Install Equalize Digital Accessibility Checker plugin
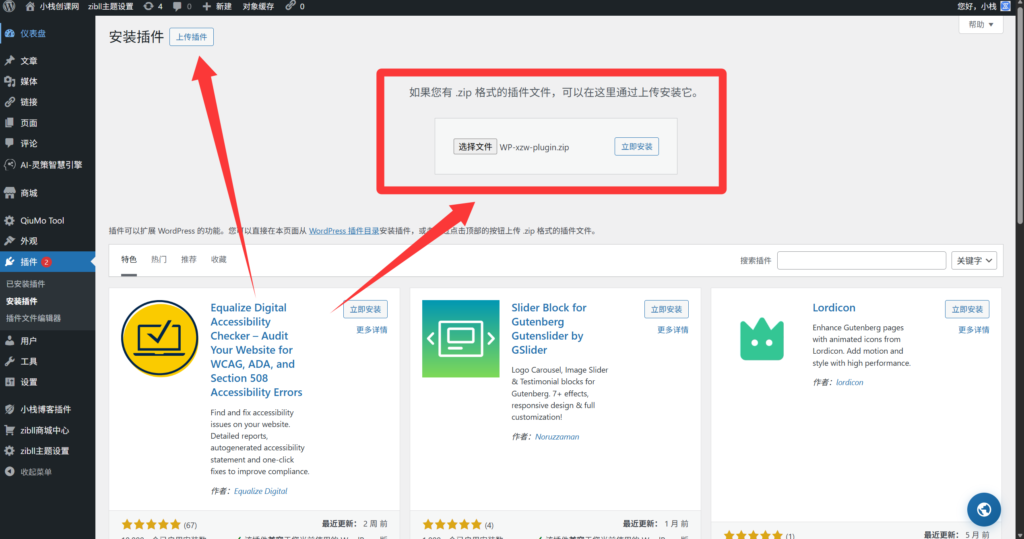 pos(365,310)
